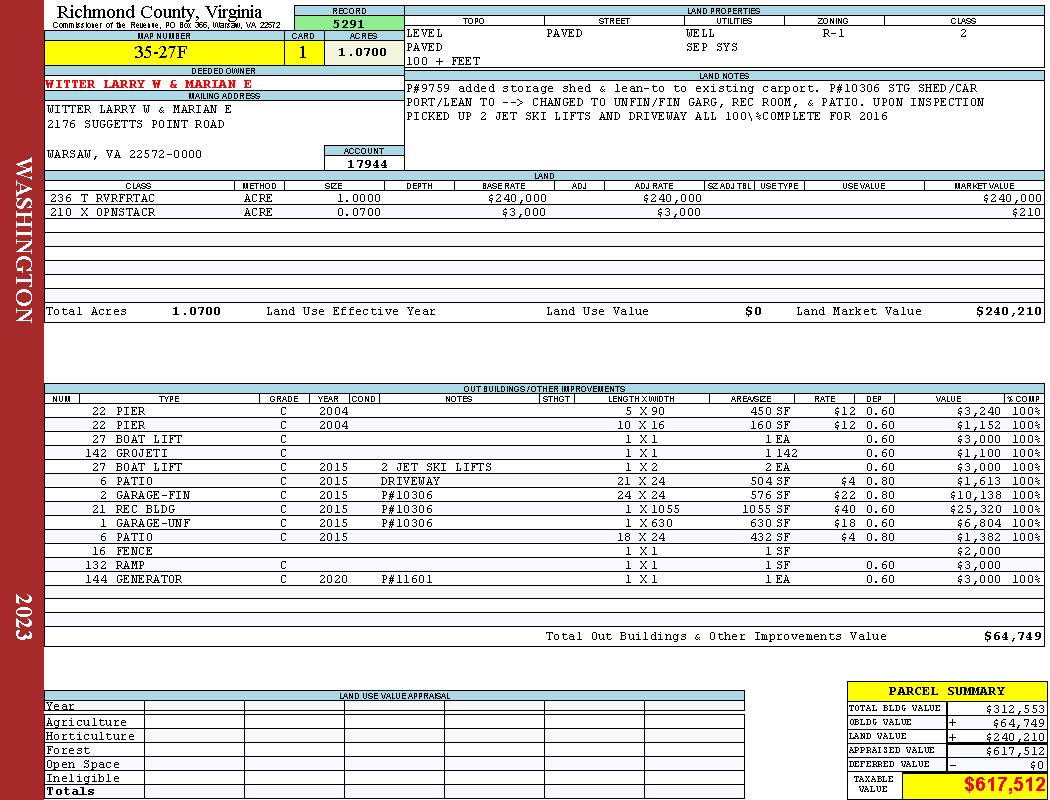The width and height of the screenshot is (1050, 800).
Task: Select total bldg value $312,553
Action: 1015,709
